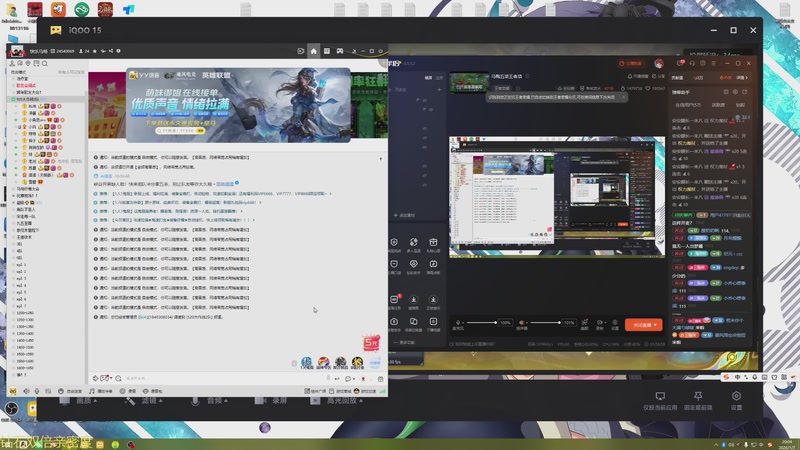Open 播放伴奏 in the YY bottom bar
The image size is (800, 450).
[x=101, y=391]
